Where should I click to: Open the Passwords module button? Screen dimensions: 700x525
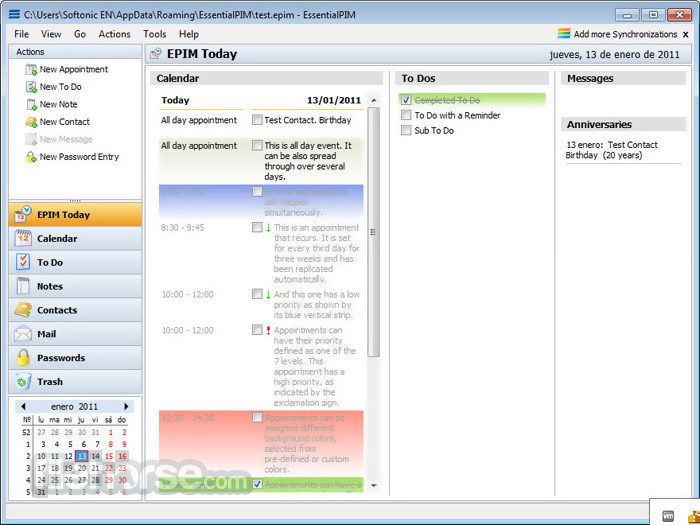tap(75, 358)
